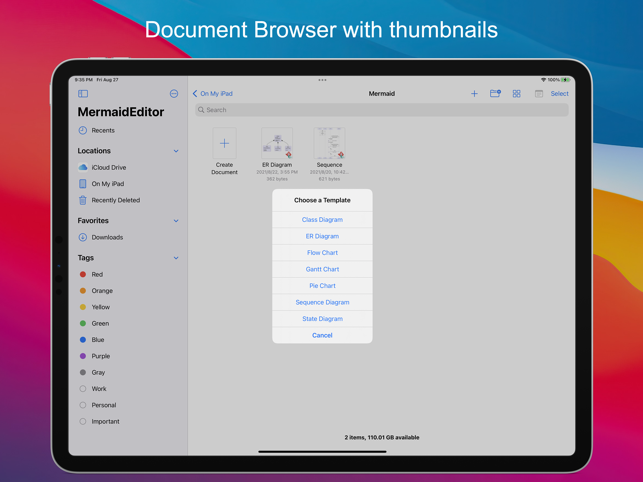Choose the ER Diagram template
The width and height of the screenshot is (643, 482).
coord(322,236)
